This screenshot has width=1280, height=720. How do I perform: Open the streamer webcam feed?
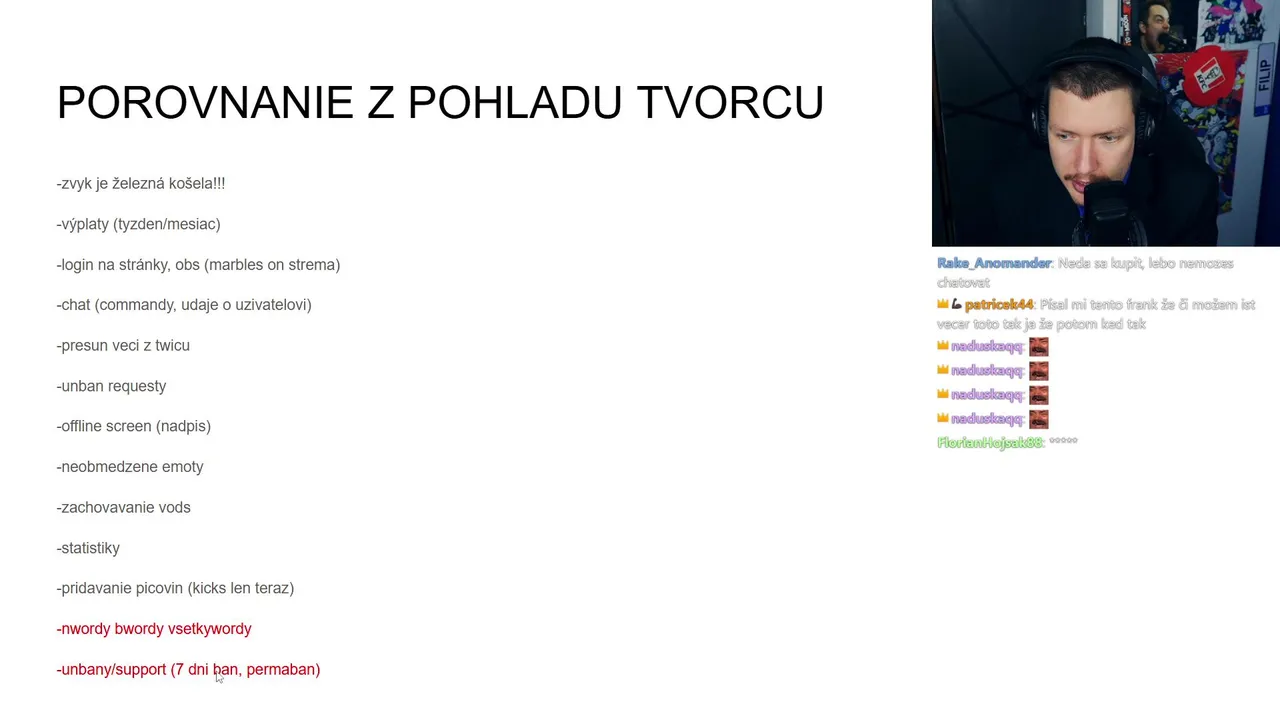1105,123
